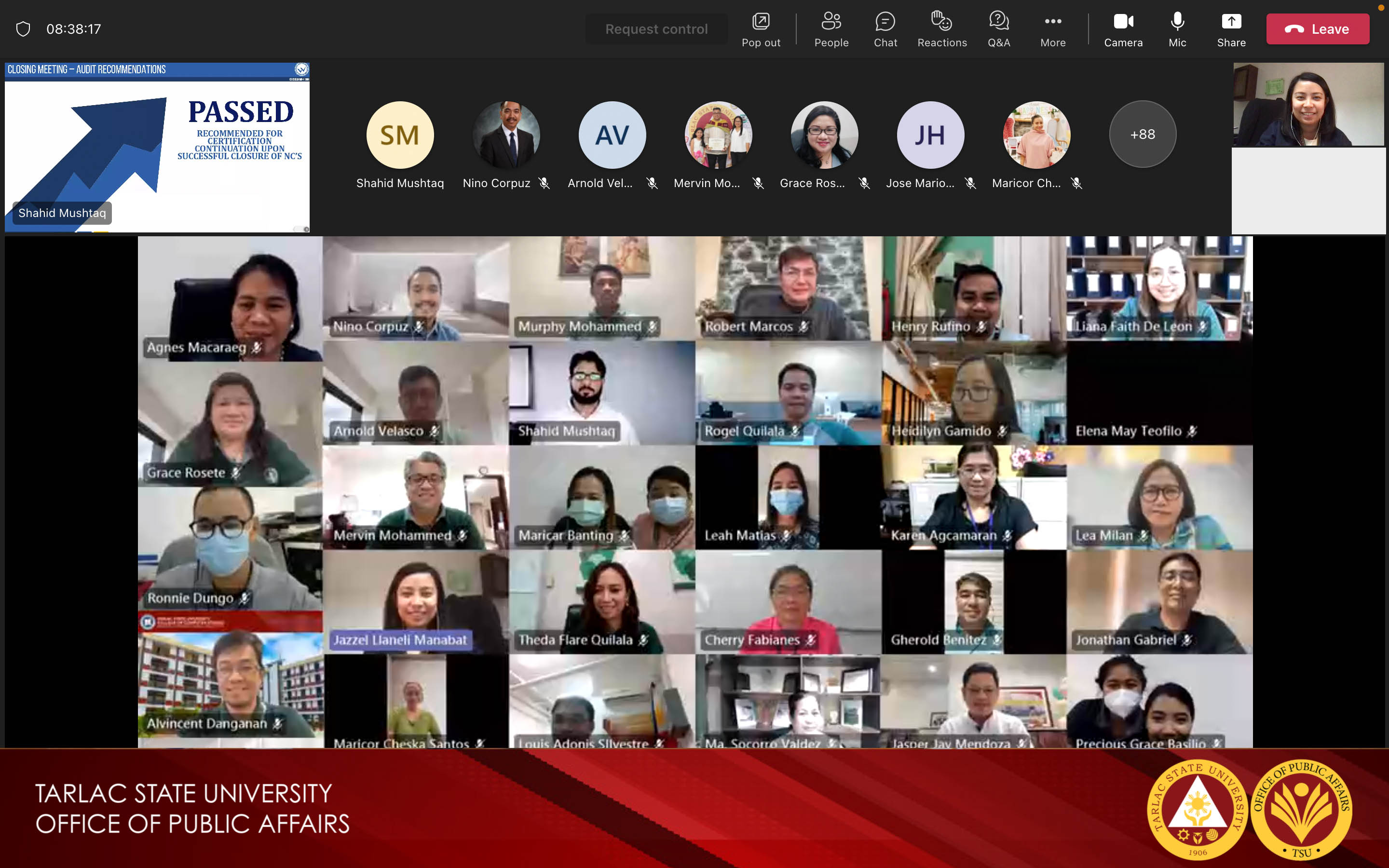The width and height of the screenshot is (1389, 868).
Task: Click the Ronnie Dungo name label
Action: tap(198, 598)
